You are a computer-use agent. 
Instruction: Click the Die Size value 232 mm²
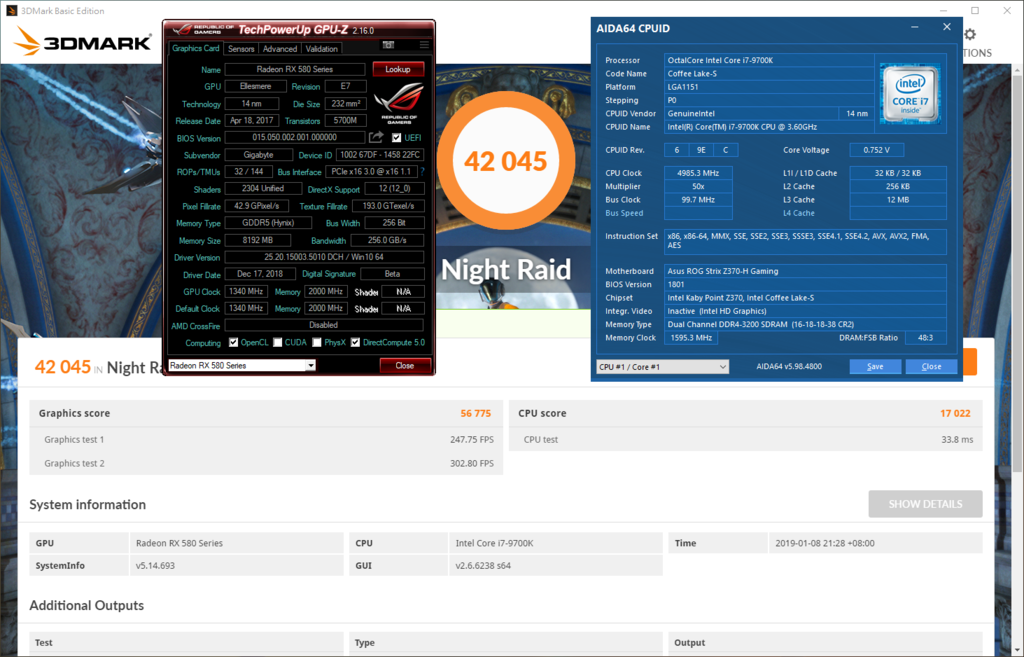click(x=345, y=104)
